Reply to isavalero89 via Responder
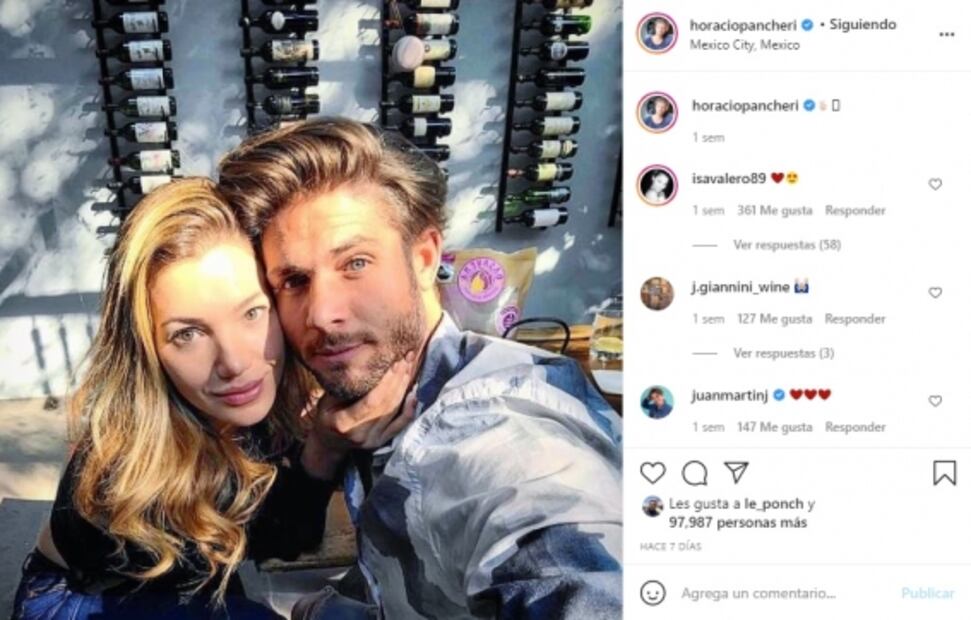971x620 pixels. coord(855,211)
